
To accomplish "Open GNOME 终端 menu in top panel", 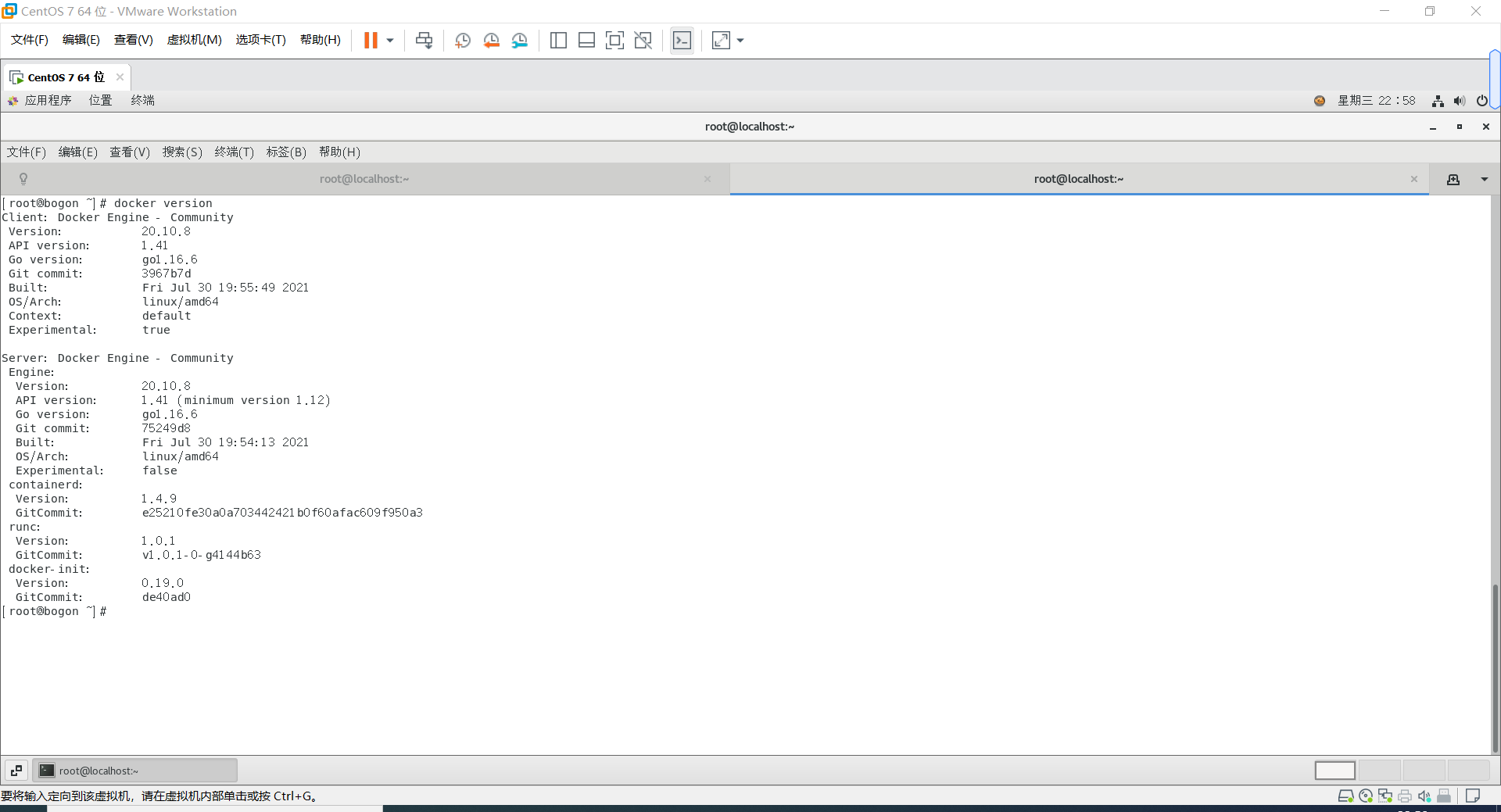I will (143, 100).
